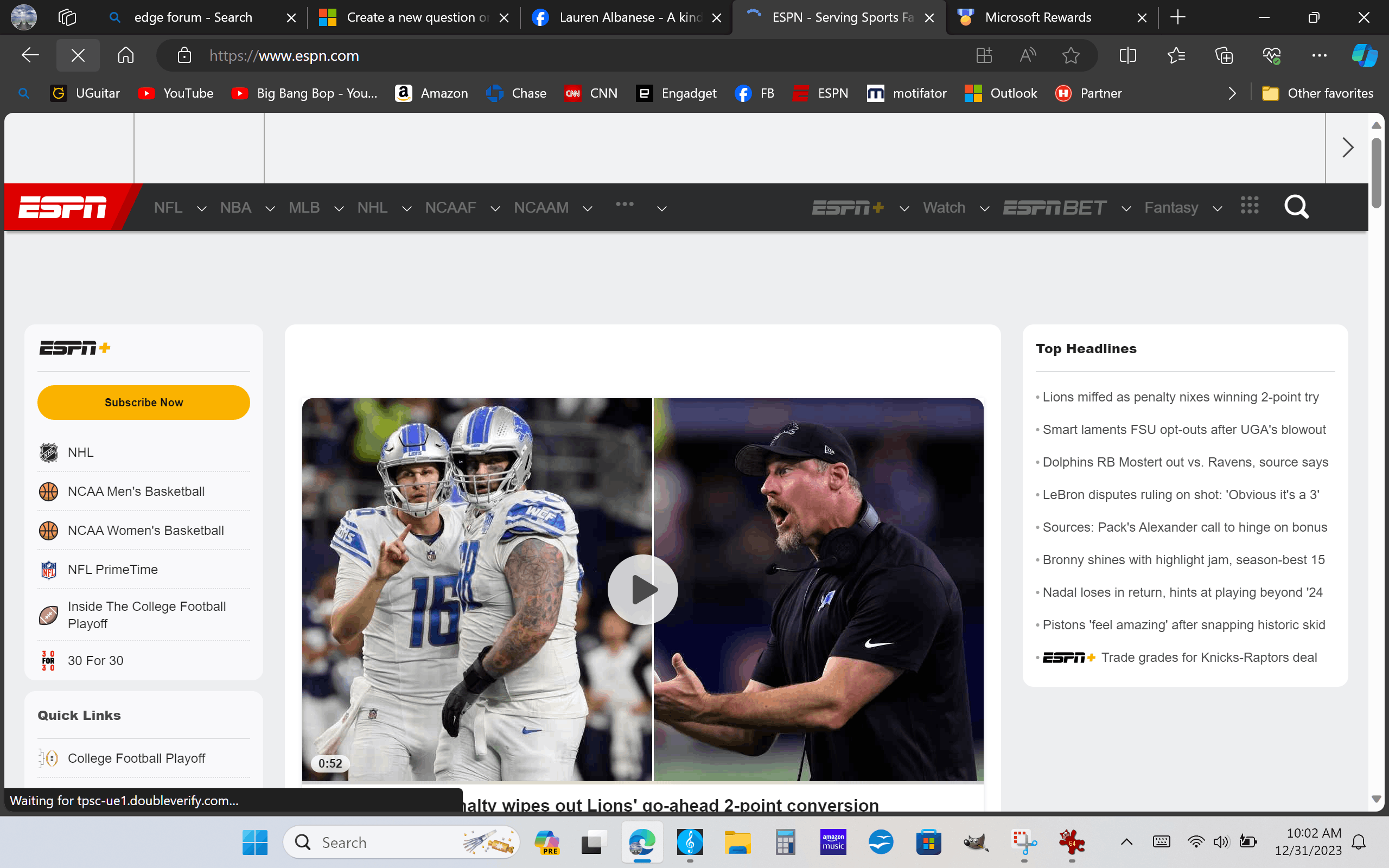Open the Favorites list icon in the toolbar
Screen dimensions: 1389x868
1176,56
